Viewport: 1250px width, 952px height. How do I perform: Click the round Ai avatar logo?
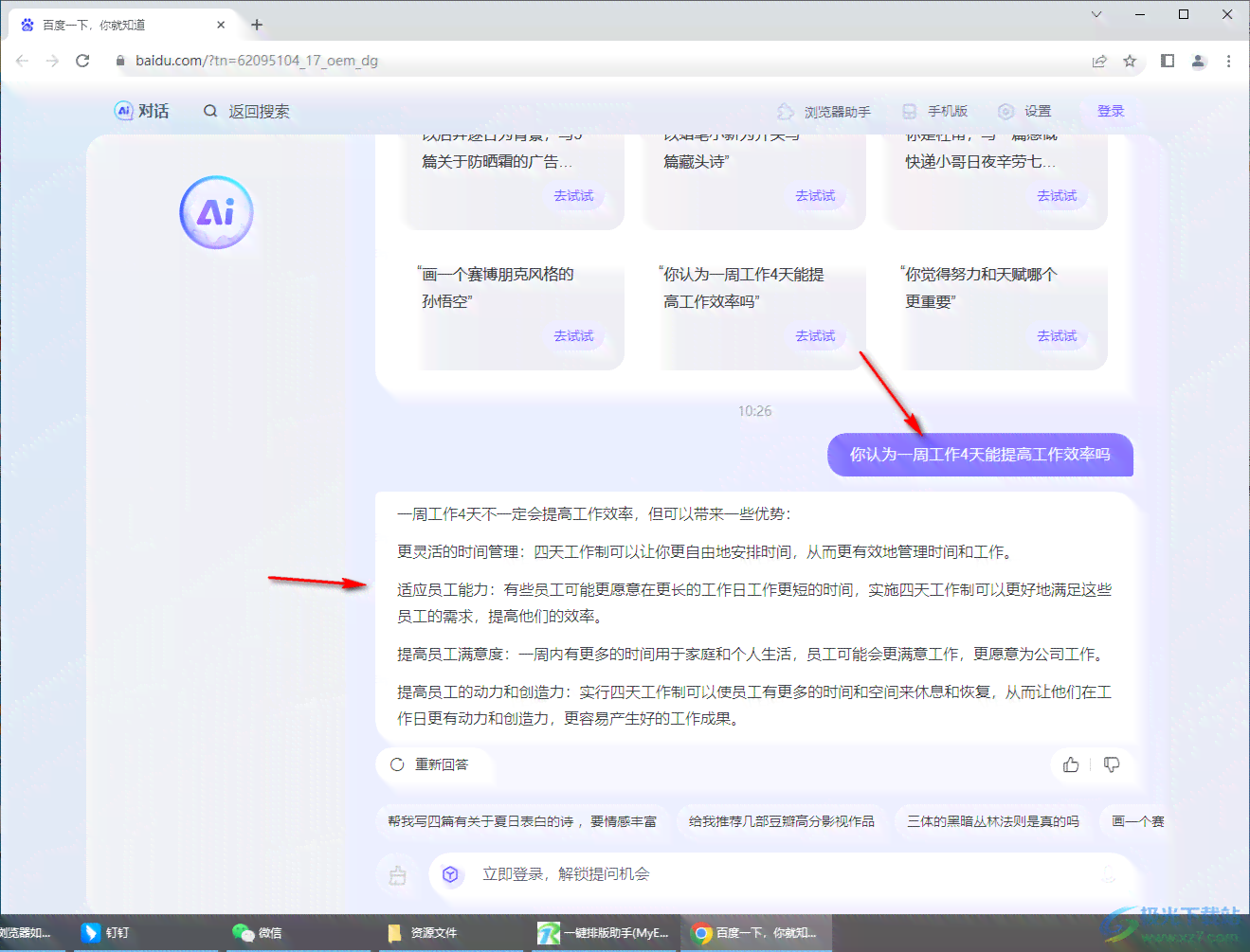[x=217, y=212]
